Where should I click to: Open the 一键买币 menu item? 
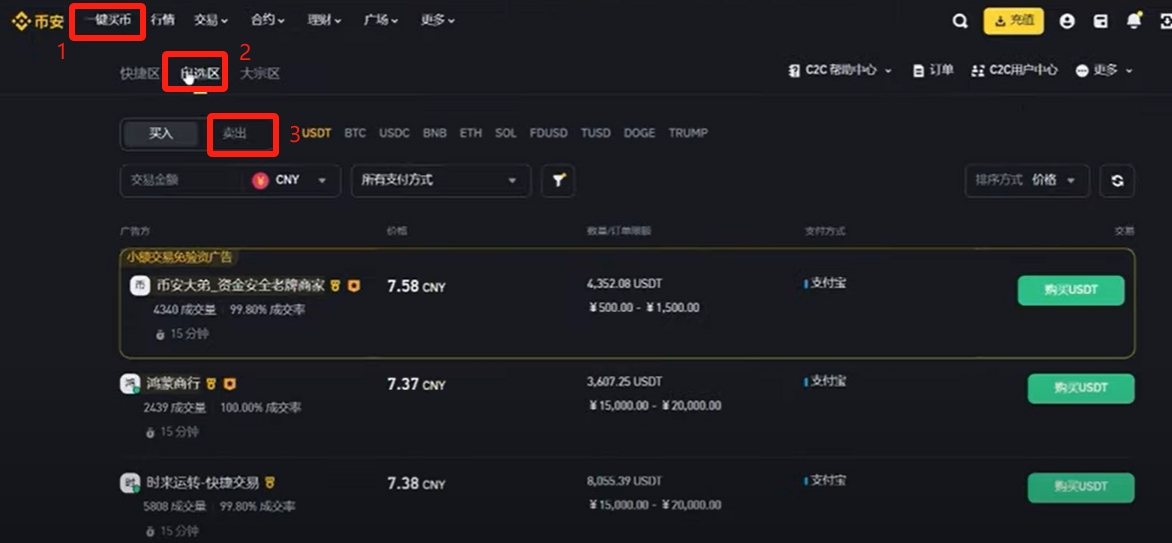pos(108,20)
